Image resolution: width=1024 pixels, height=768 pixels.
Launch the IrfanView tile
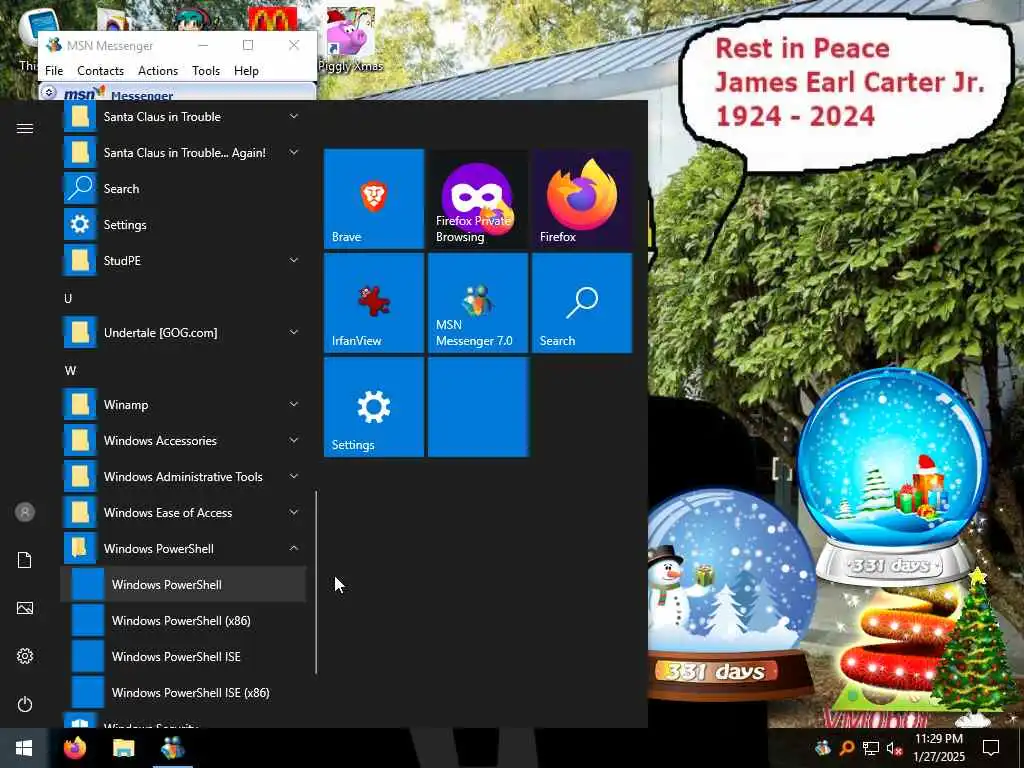pyautogui.click(x=374, y=303)
